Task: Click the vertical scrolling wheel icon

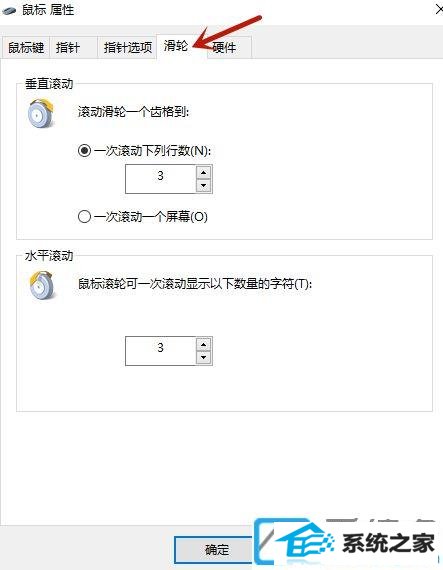Action: point(41,113)
